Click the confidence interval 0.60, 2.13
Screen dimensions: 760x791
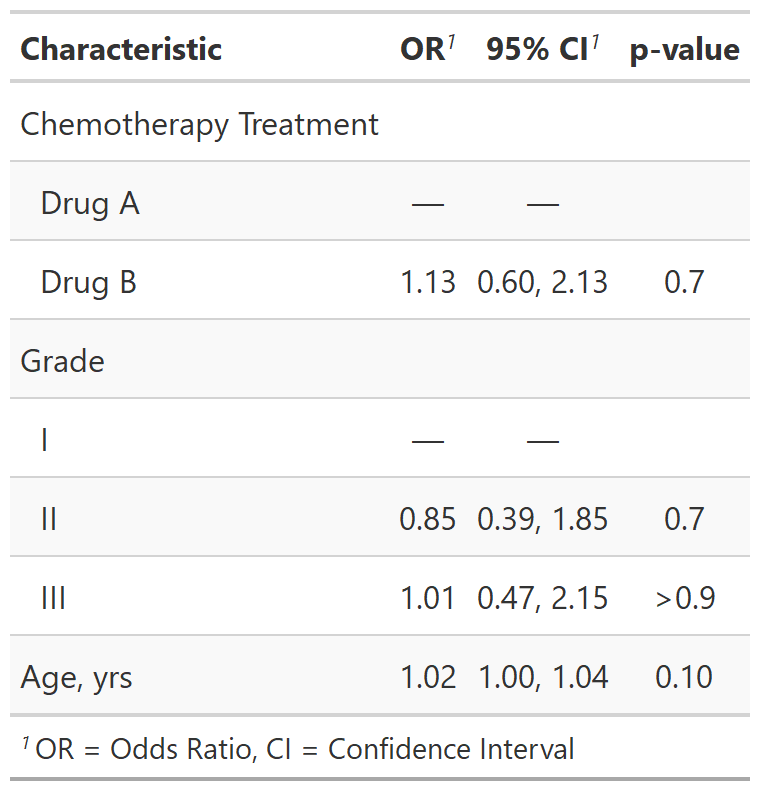point(542,283)
